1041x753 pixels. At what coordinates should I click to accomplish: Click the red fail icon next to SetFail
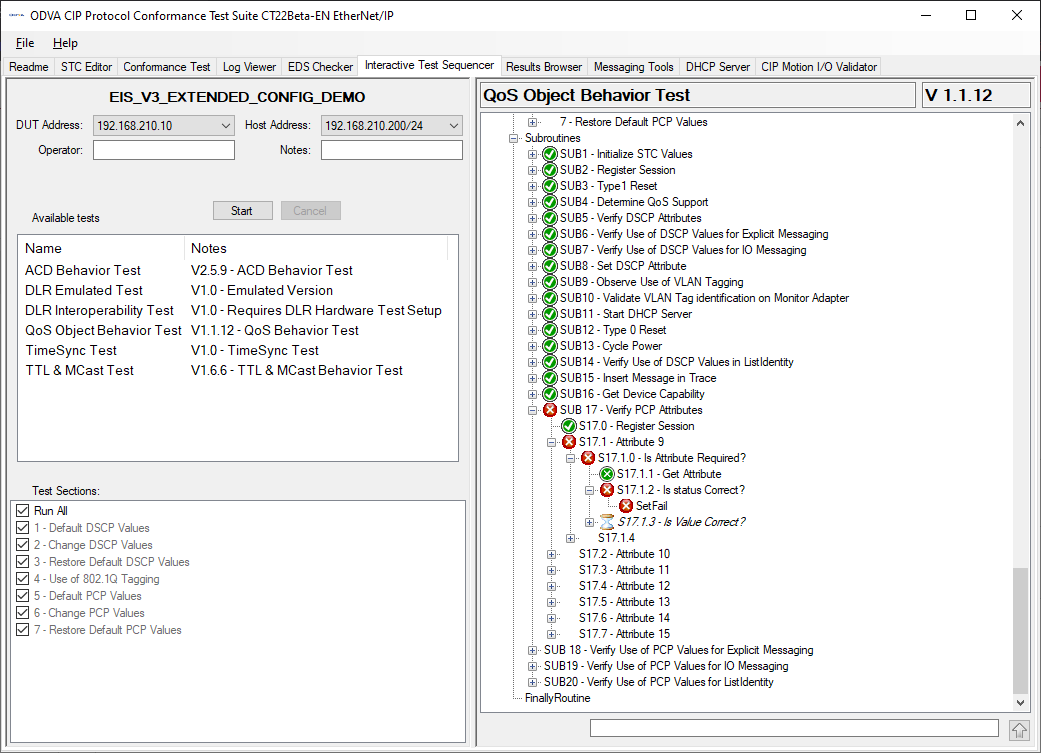pyautogui.click(x=626, y=506)
